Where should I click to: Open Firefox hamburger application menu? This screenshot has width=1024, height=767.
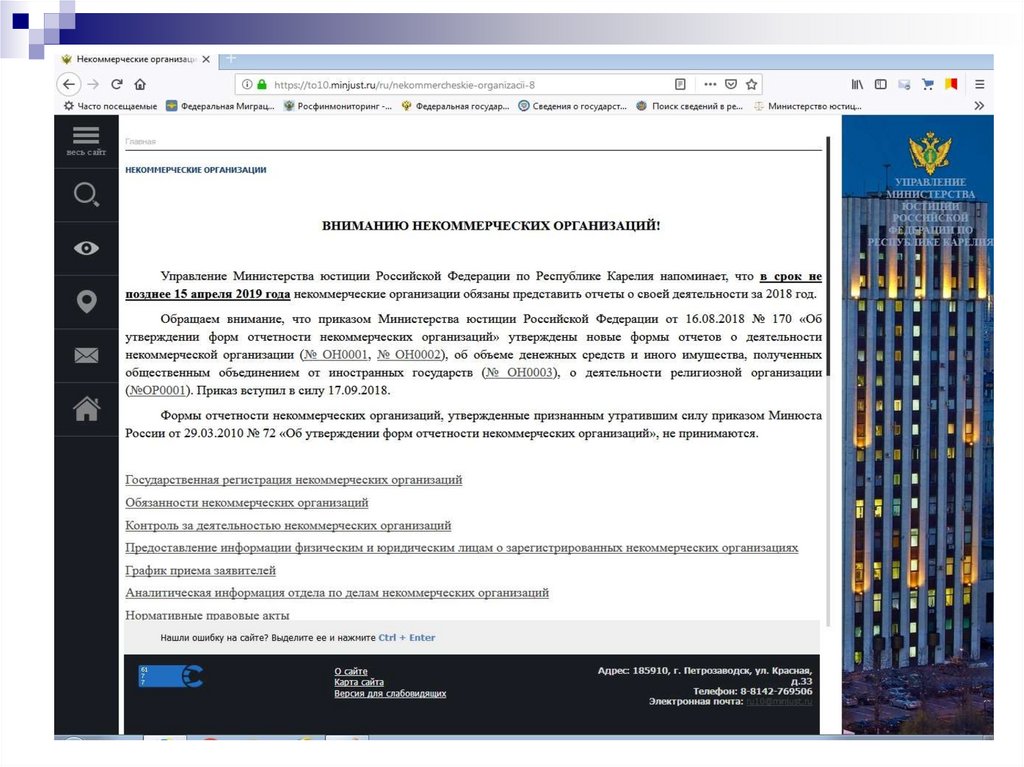[980, 84]
